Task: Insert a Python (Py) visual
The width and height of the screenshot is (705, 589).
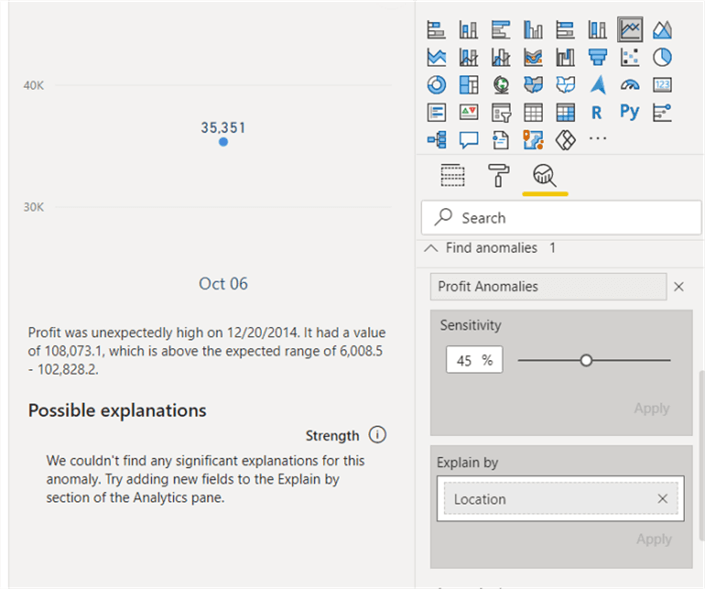Action: tap(629, 112)
